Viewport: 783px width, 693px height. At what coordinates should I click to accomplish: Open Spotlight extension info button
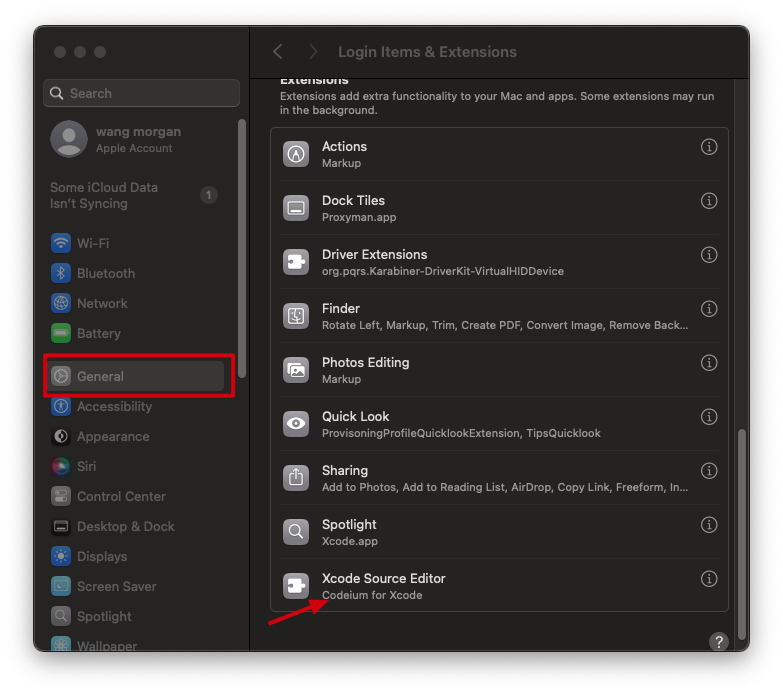tap(709, 525)
